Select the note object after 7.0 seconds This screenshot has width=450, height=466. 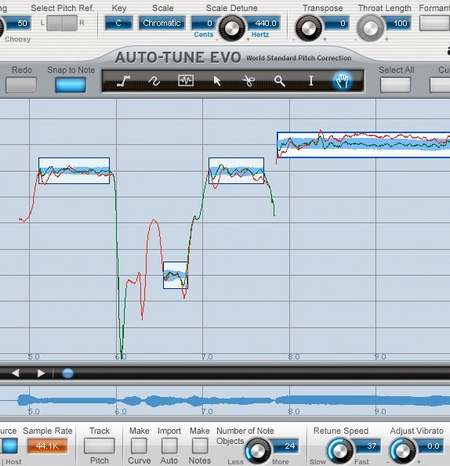(236, 170)
